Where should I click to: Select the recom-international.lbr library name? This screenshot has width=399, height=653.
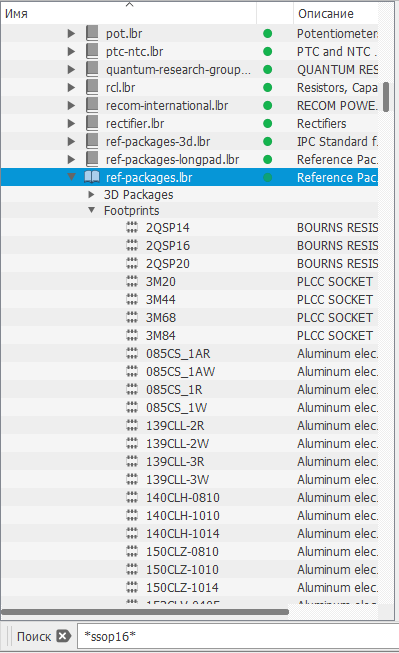pos(167,105)
